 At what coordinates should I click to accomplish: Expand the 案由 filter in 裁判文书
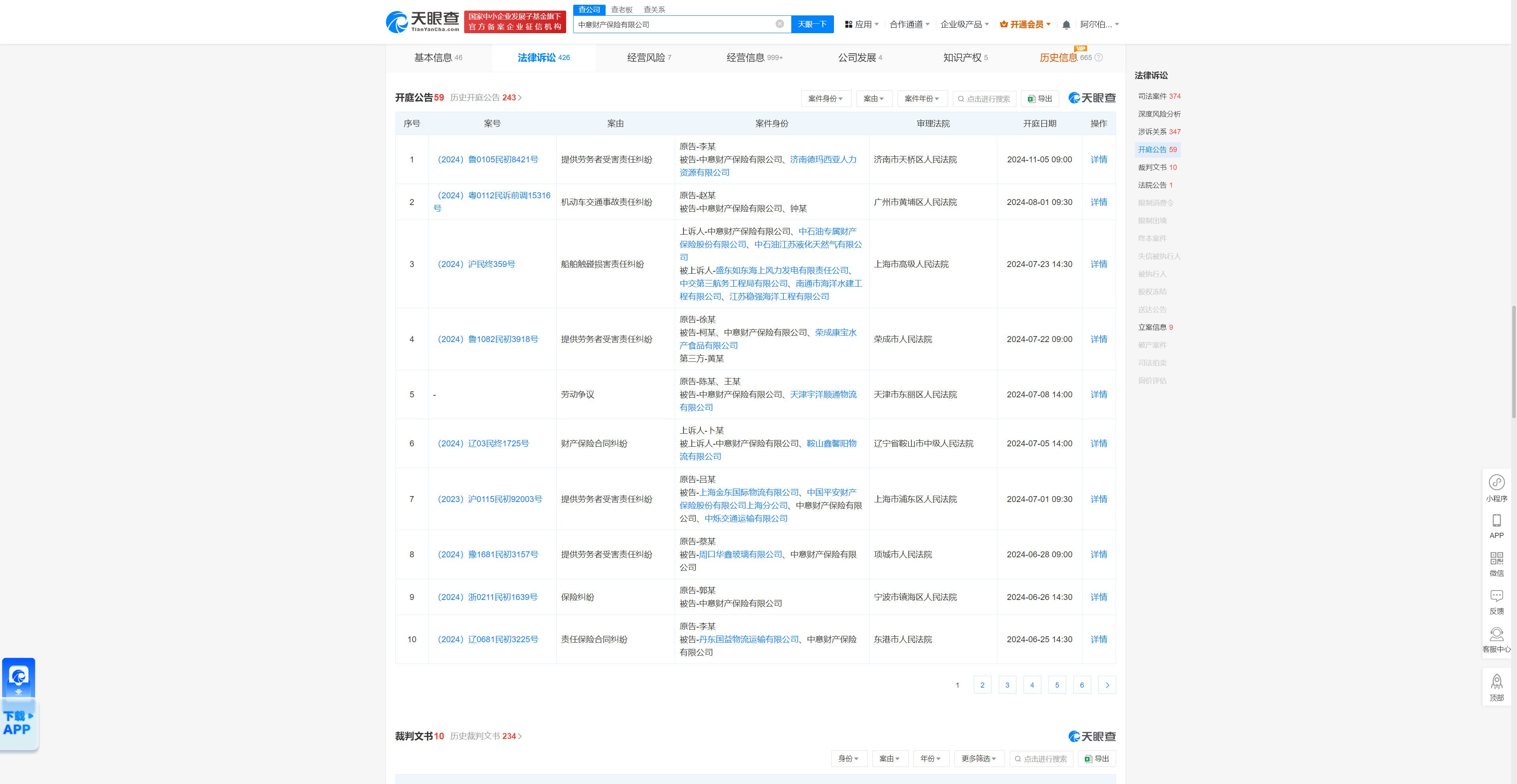(890, 759)
